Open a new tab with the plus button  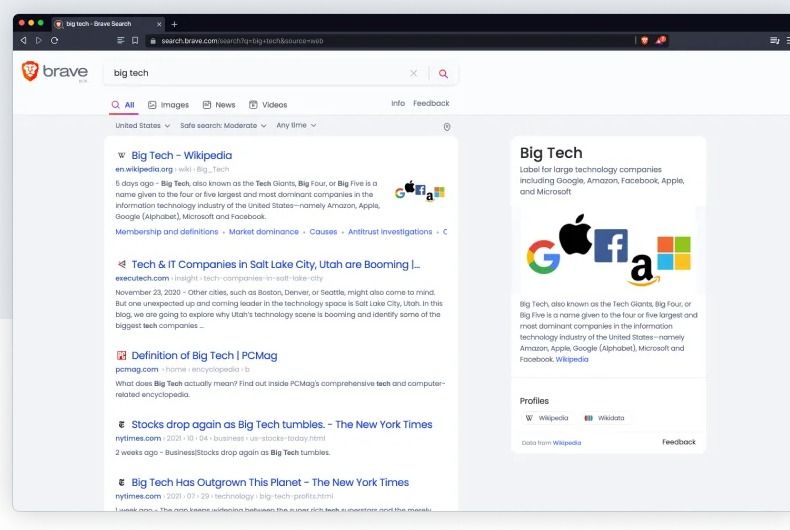pos(174,23)
